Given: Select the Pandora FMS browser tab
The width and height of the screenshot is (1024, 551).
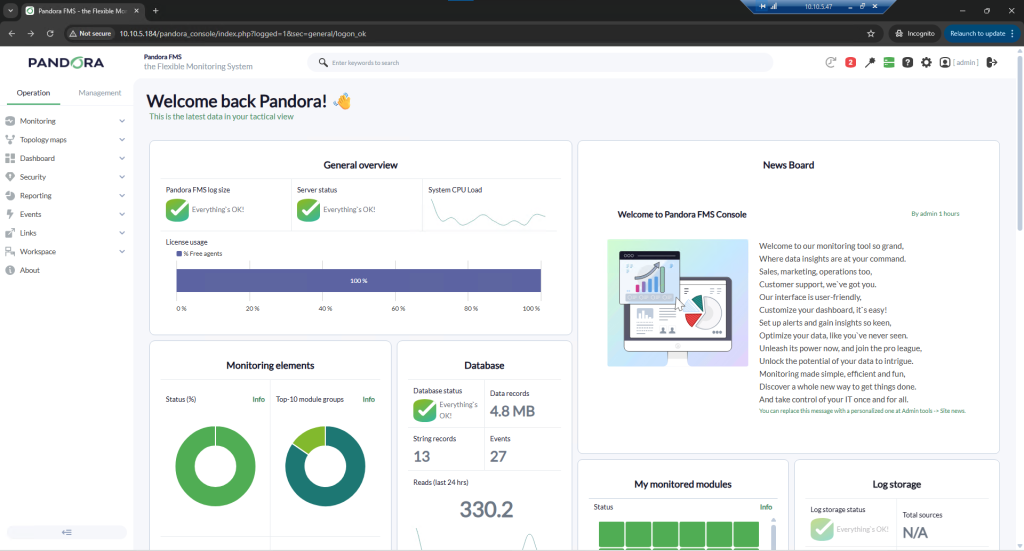Looking at the screenshot, I should coord(82,11).
